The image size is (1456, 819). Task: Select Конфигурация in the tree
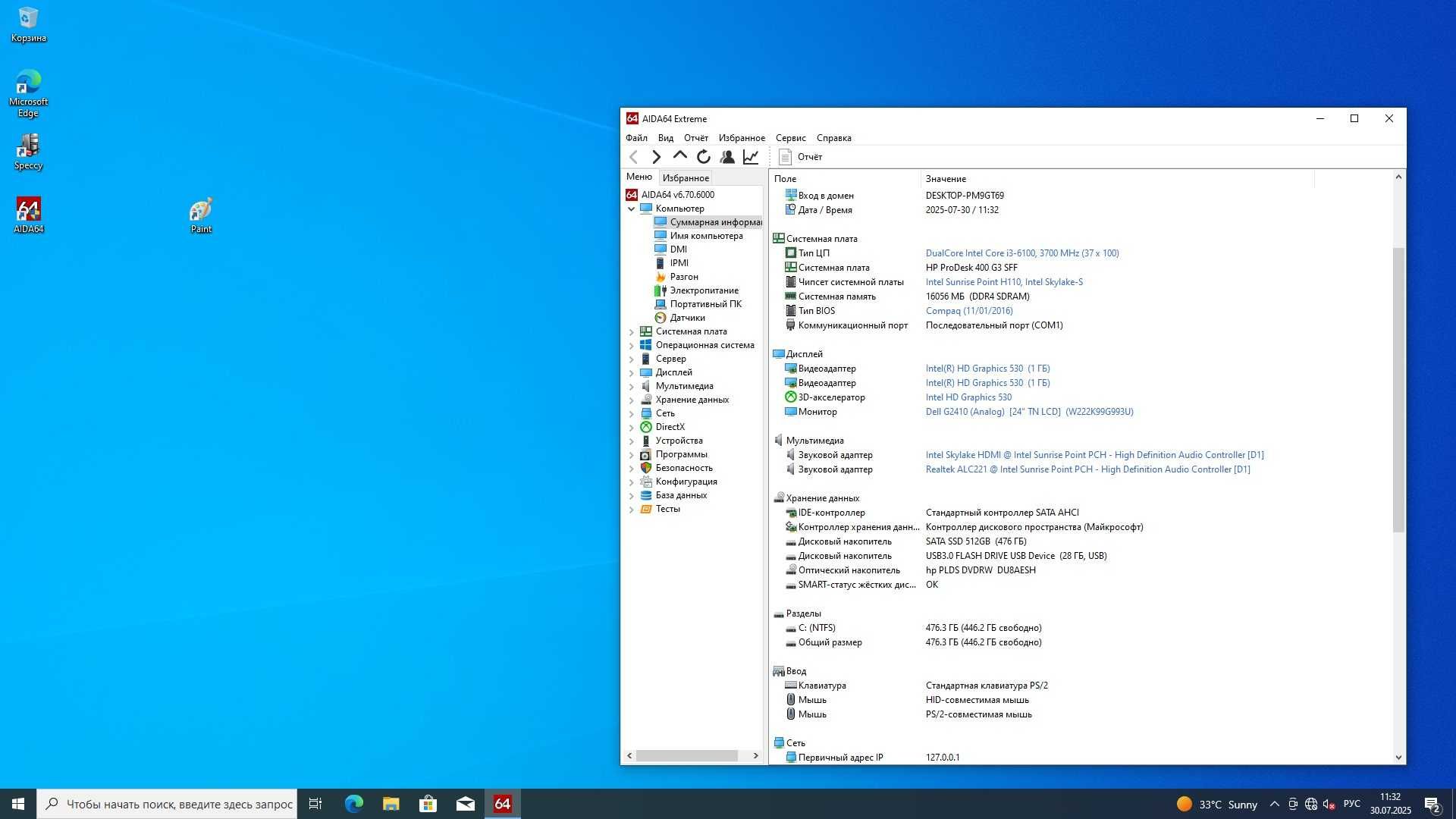point(679,482)
